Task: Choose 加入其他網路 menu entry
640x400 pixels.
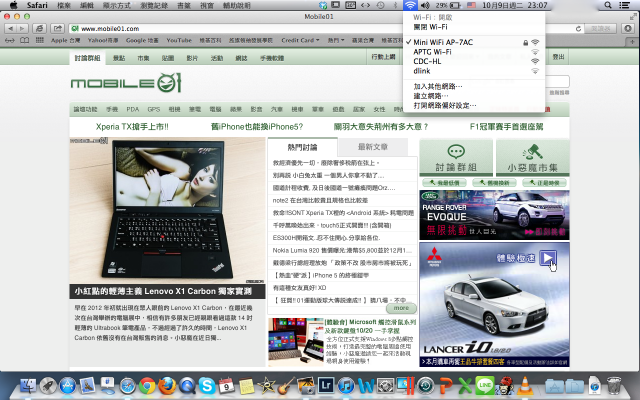Action: (x=473, y=87)
